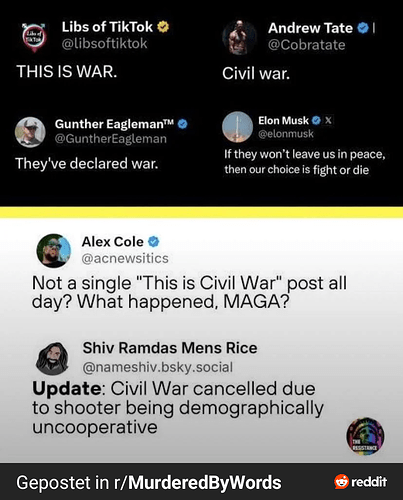Open the @acnewsitics handle

coord(125,259)
